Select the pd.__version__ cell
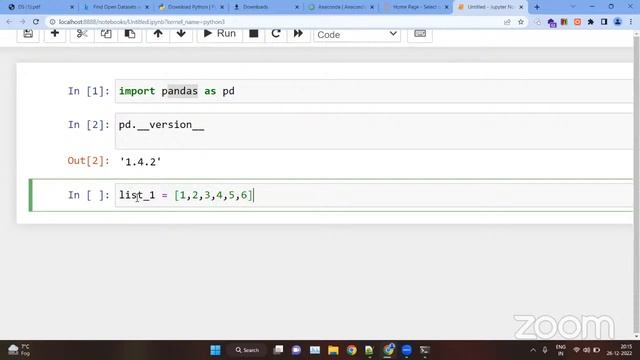 point(373,131)
